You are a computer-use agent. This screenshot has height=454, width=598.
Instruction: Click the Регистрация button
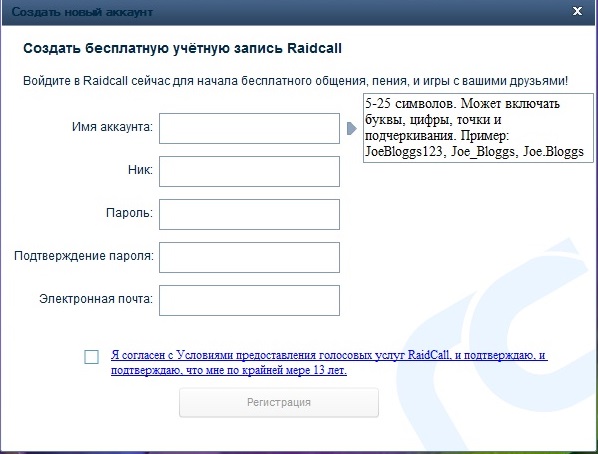tap(279, 402)
